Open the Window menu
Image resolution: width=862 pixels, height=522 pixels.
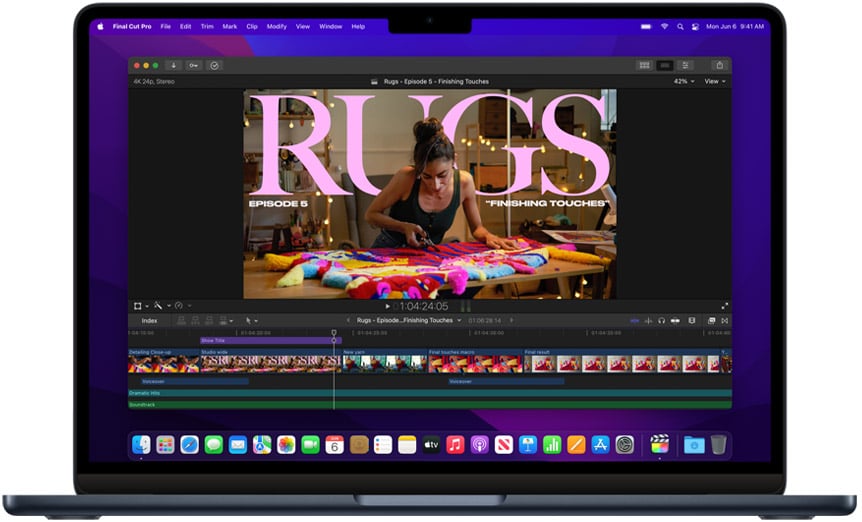point(330,26)
